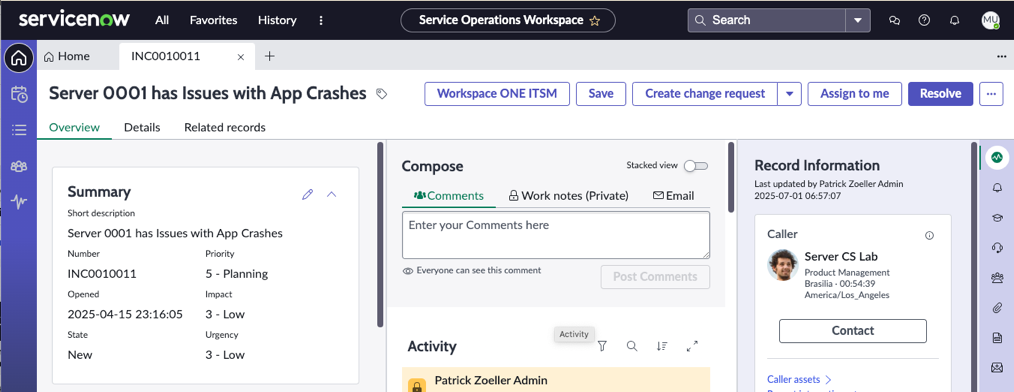Click the Workspace ONE ITSM button

pos(497,94)
